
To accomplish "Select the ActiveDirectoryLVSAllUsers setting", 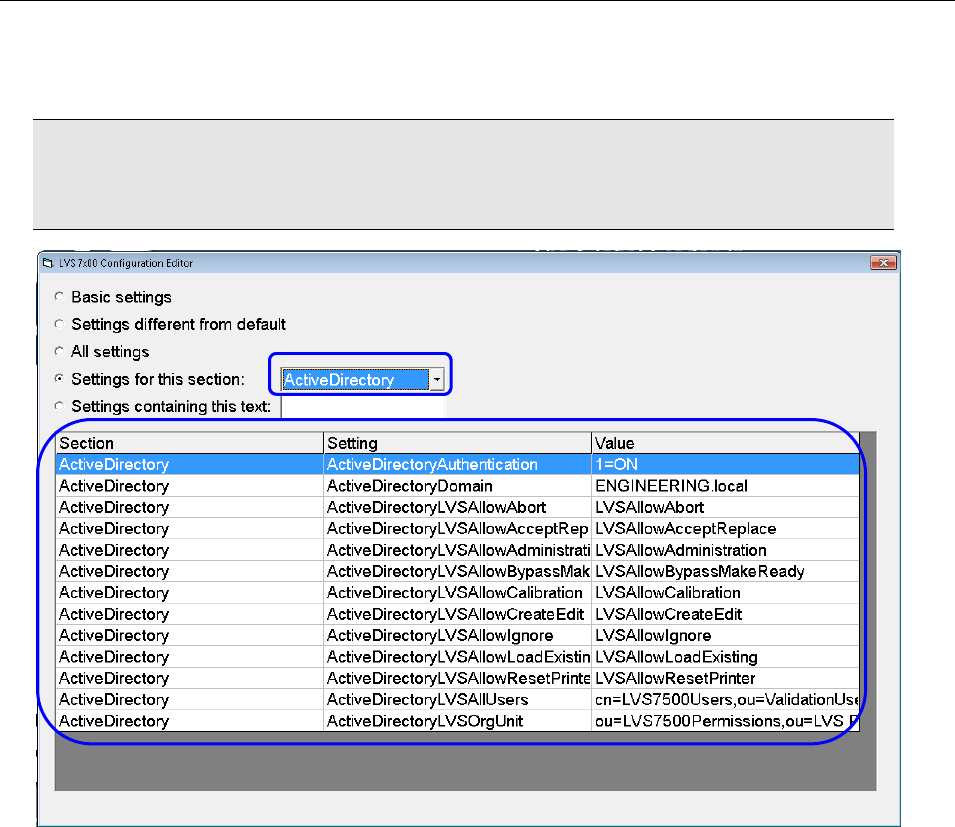I will (457, 700).
